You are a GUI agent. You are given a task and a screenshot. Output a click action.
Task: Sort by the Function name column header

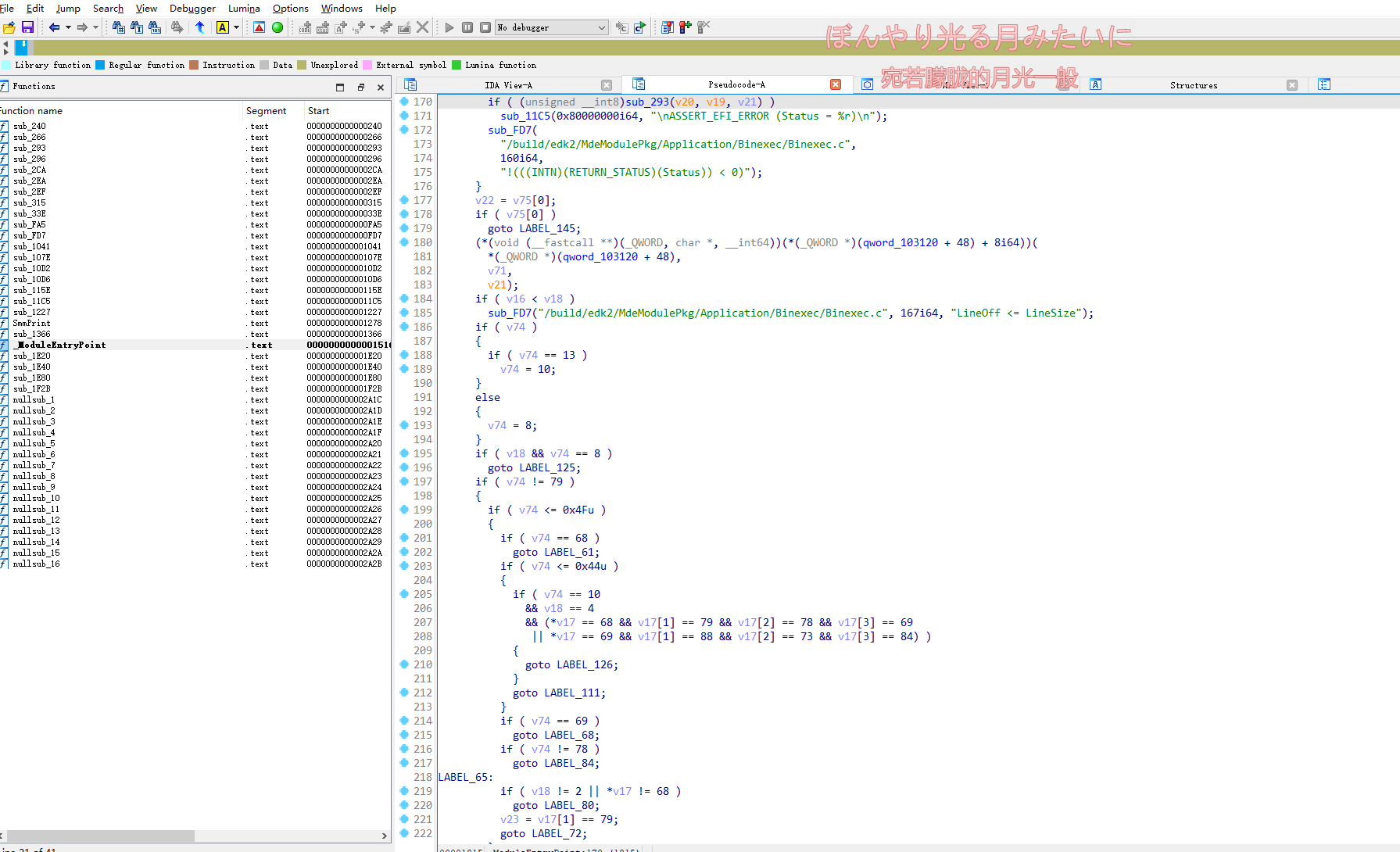pyautogui.click(x=121, y=111)
